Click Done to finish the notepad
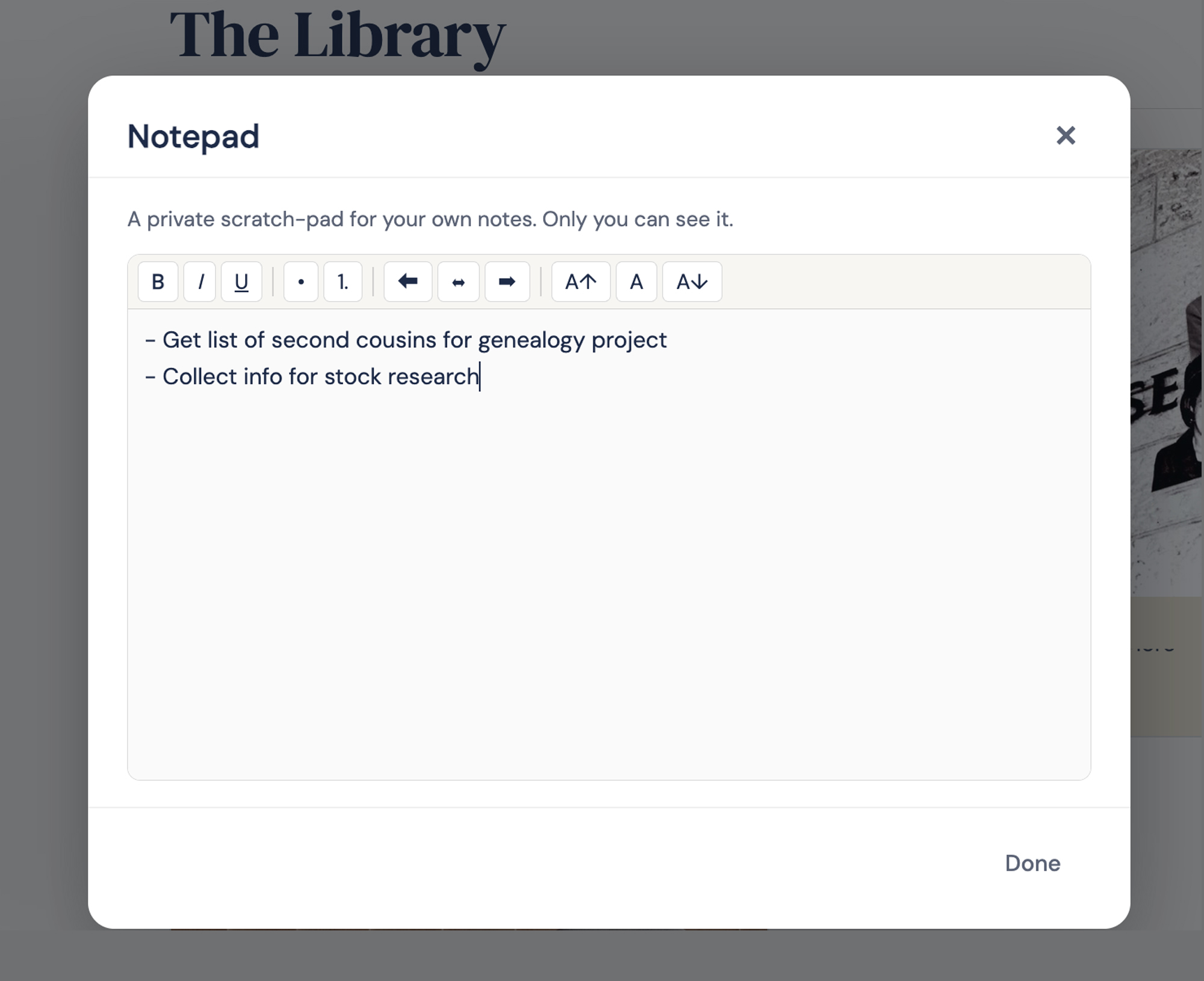Viewport: 1204px width, 981px height. click(x=1032, y=863)
